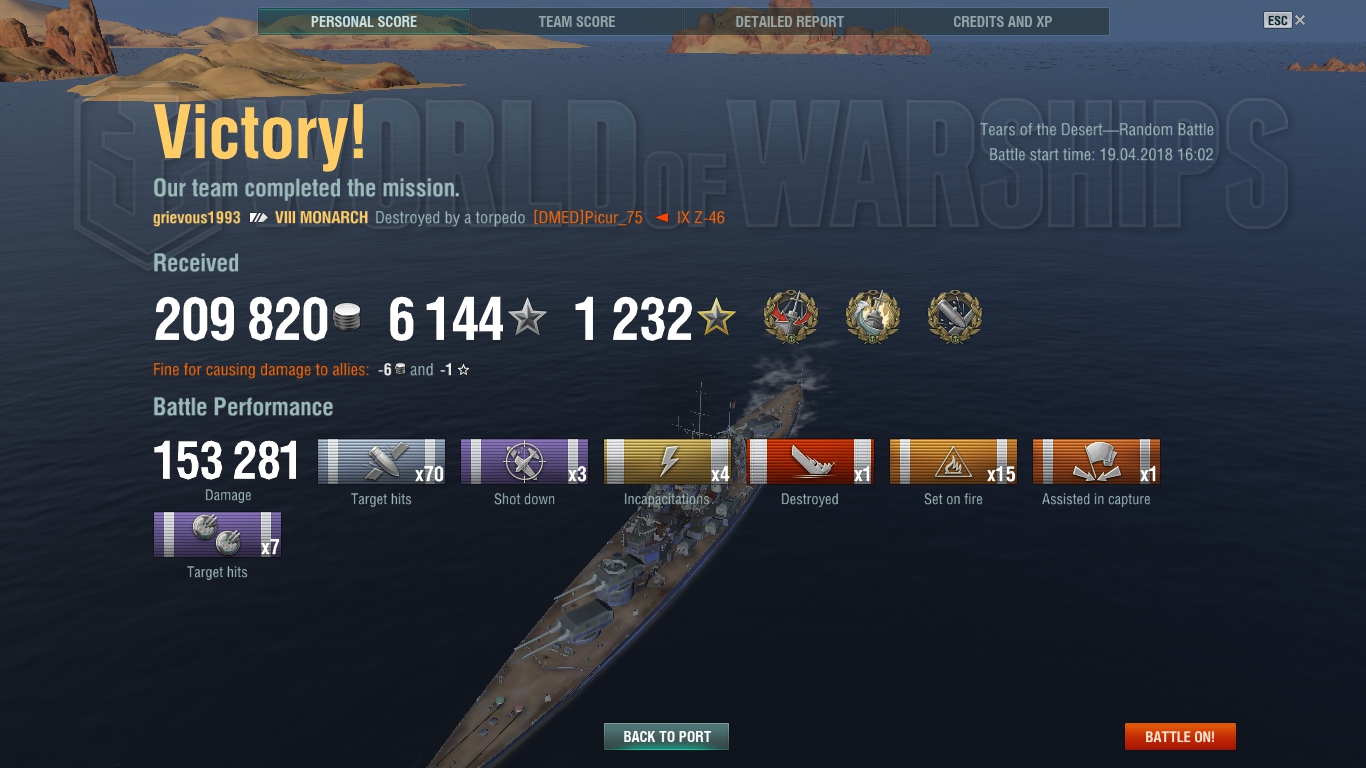Click the x70 main battery target hits ribbon

[x=381, y=462]
